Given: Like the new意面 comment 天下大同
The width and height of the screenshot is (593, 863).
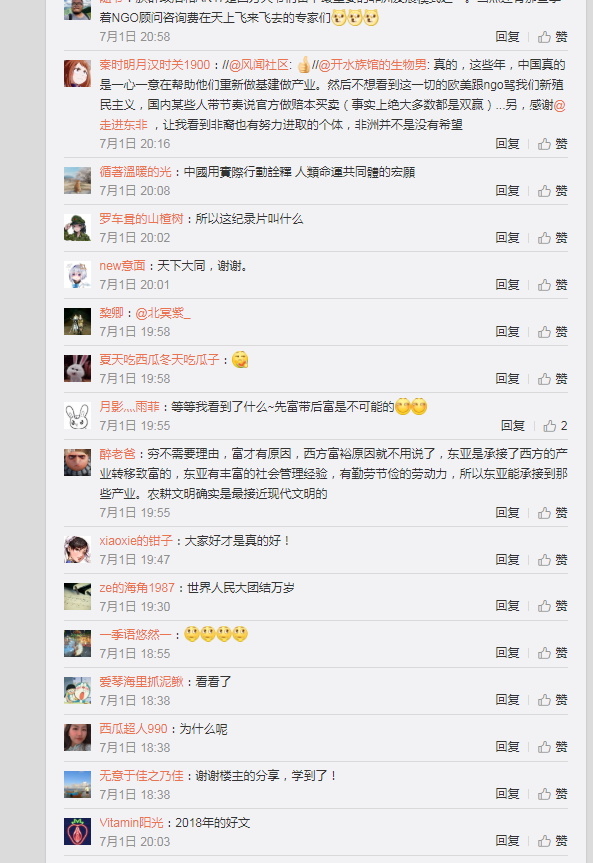Looking at the screenshot, I should click(552, 285).
